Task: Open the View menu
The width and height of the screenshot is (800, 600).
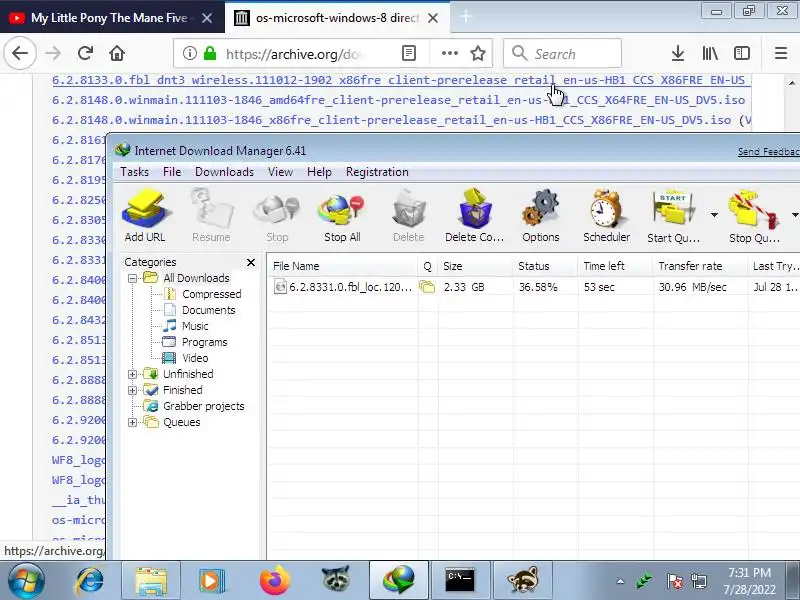Action: [281, 172]
